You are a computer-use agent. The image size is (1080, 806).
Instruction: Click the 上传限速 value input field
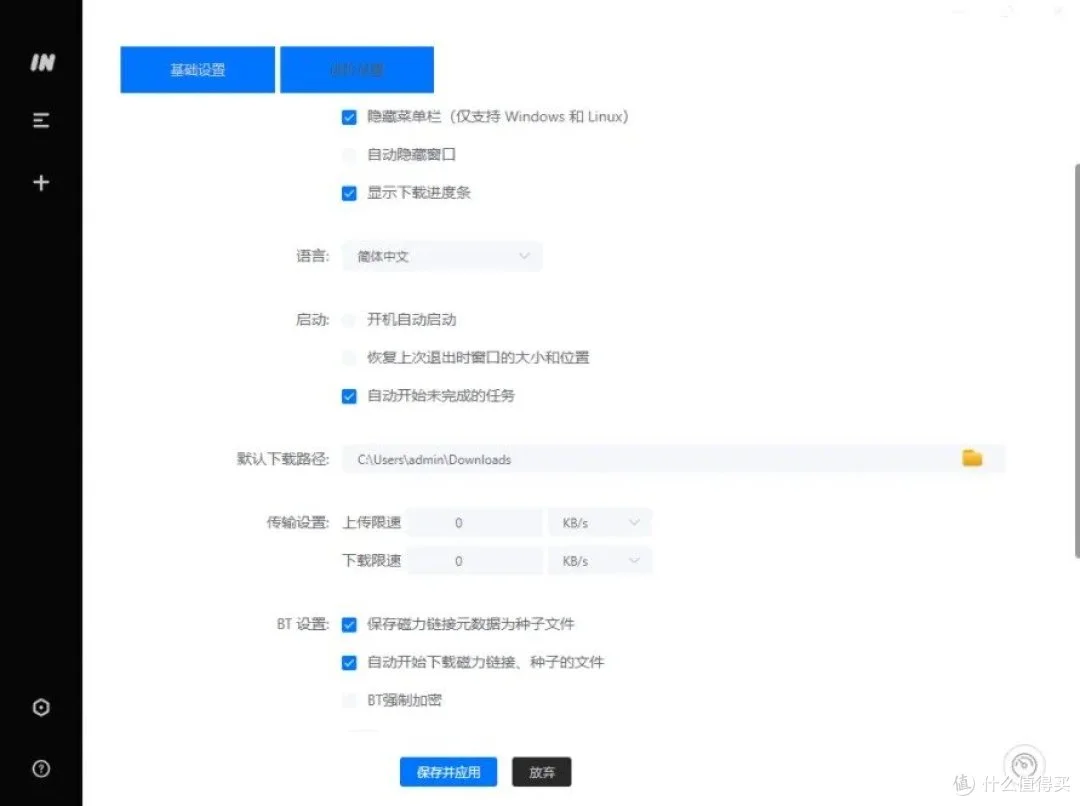(x=475, y=523)
